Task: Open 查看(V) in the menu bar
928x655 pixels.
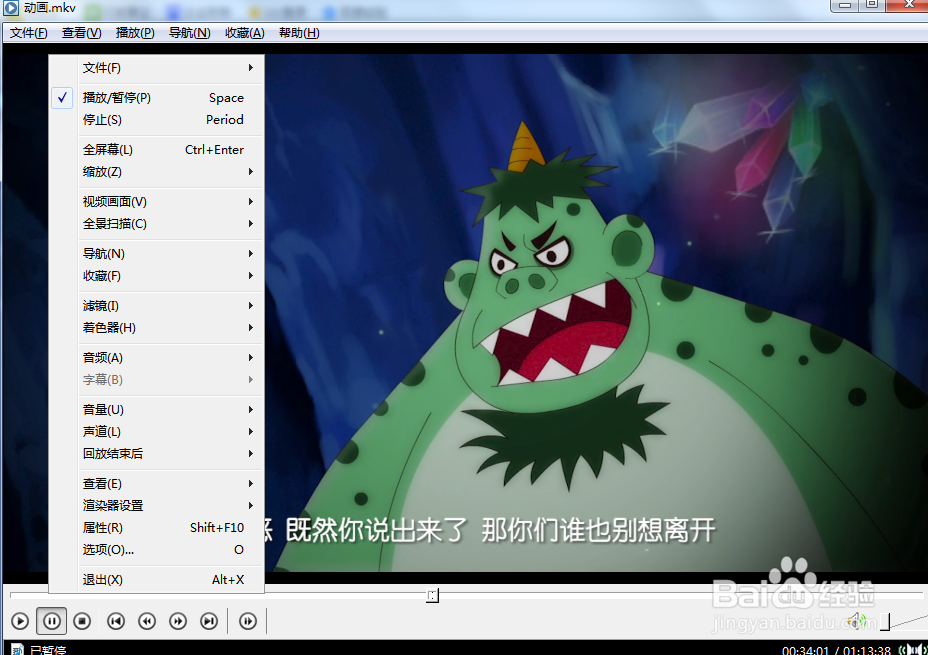Action: coord(82,33)
